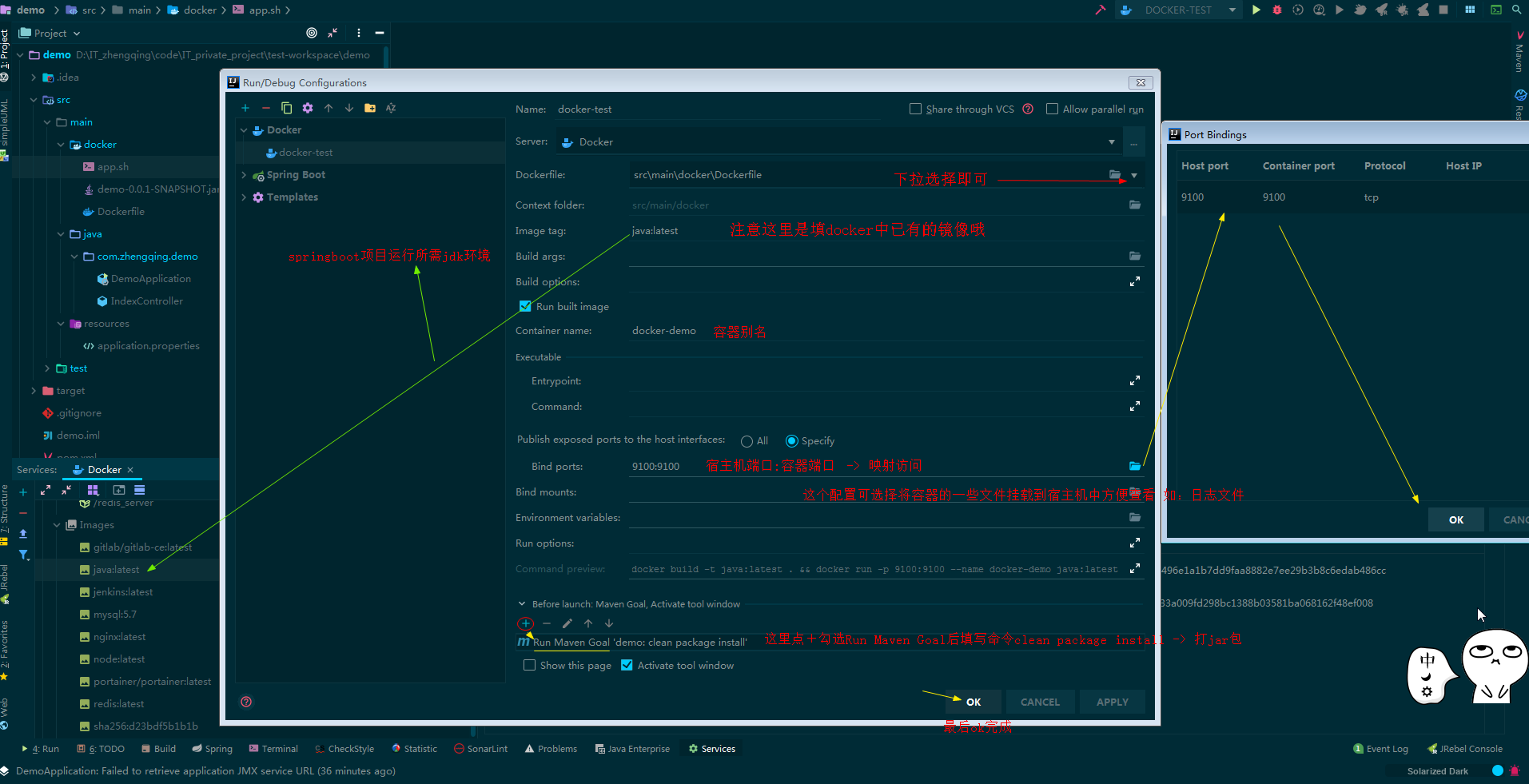Open the built-in terminal icon in toolbar
Image resolution: width=1529 pixels, height=784 pixels.
1495,10
